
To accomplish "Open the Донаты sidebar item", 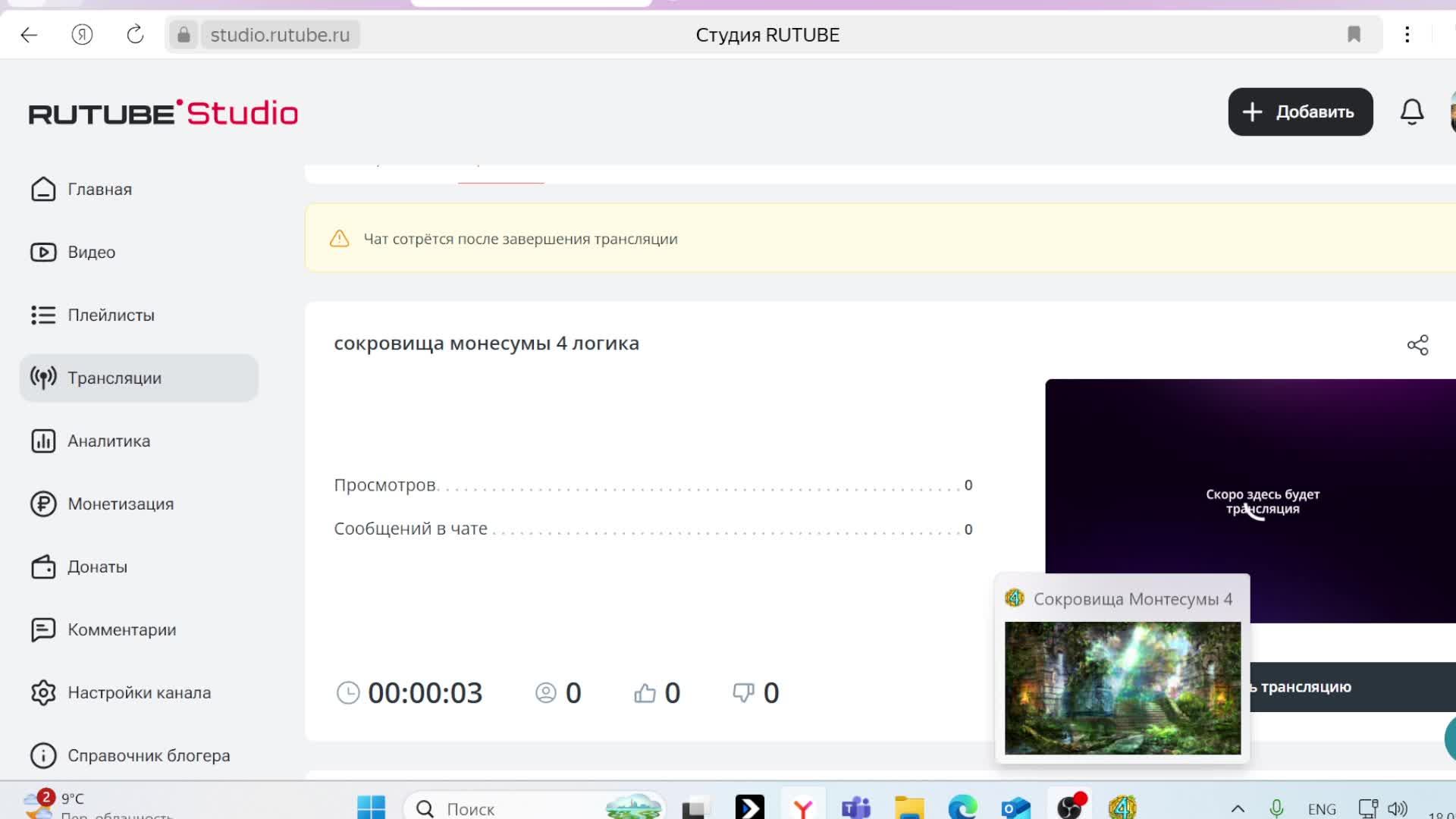I will (139, 567).
